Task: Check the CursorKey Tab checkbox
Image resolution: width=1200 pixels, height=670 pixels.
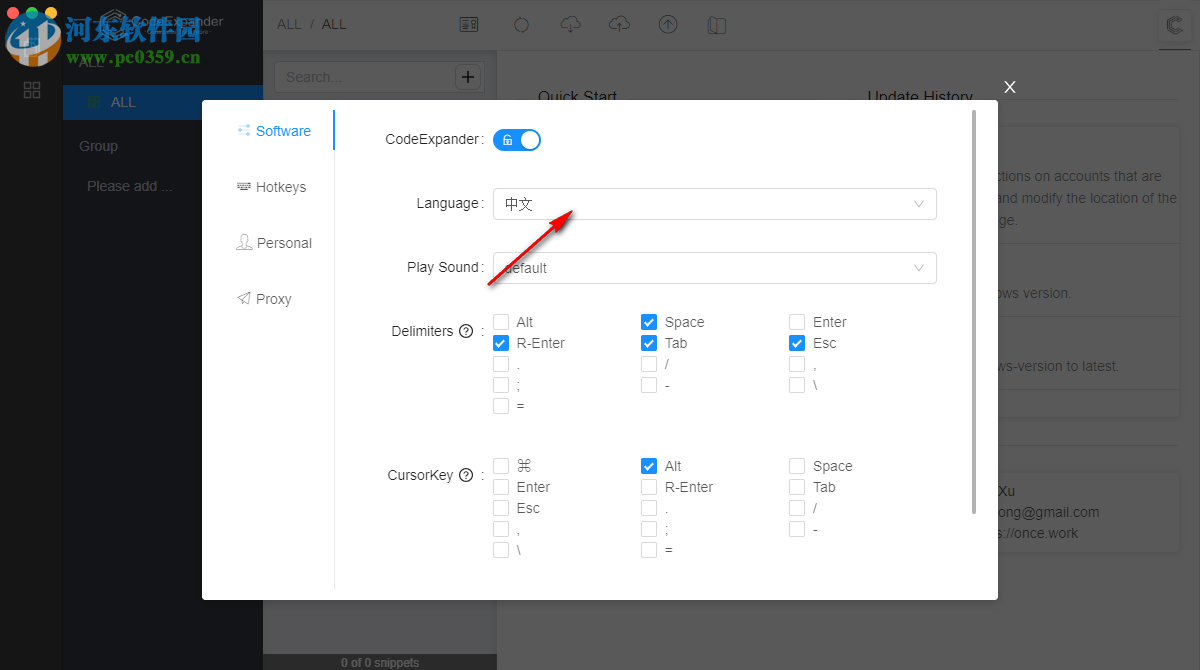Action: [x=797, y=487]
